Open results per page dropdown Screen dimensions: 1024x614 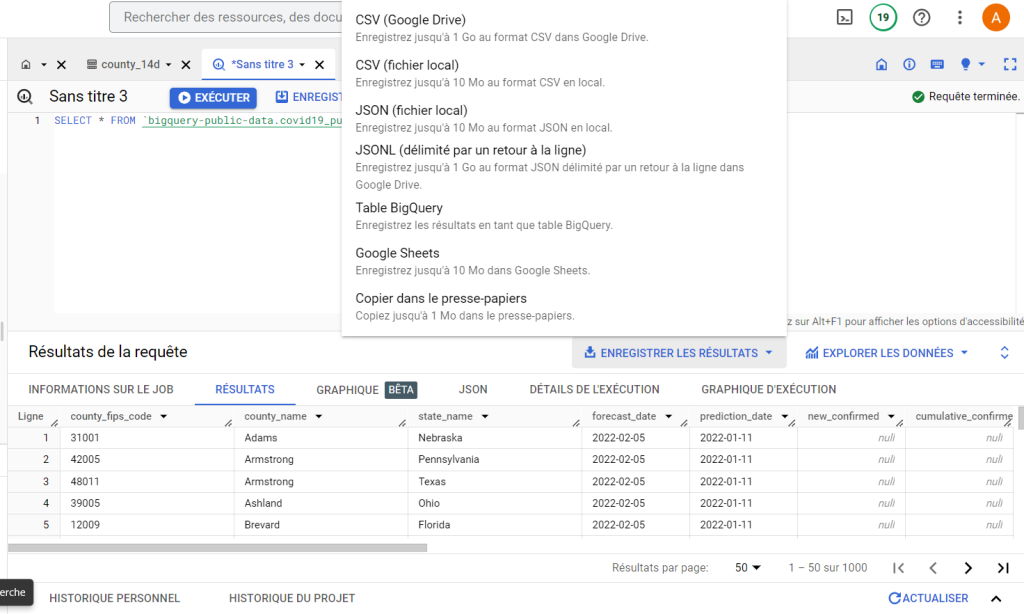(748, 568)
